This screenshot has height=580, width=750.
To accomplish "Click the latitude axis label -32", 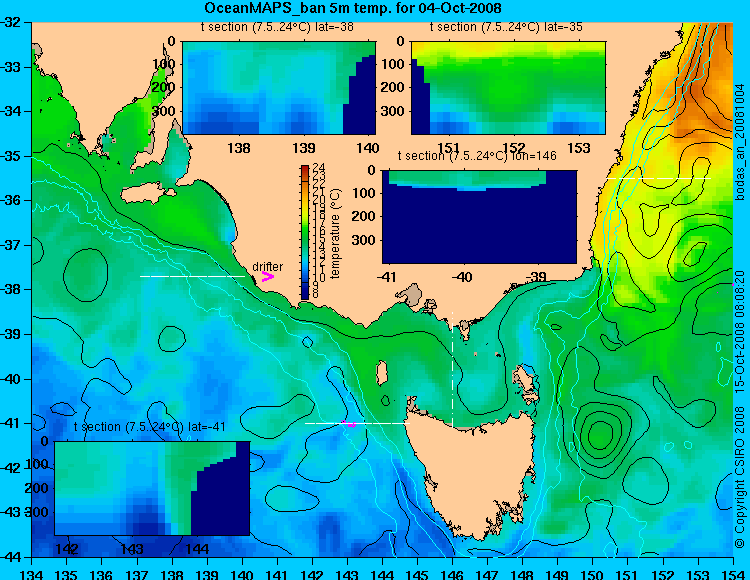I will pos(11,22).
